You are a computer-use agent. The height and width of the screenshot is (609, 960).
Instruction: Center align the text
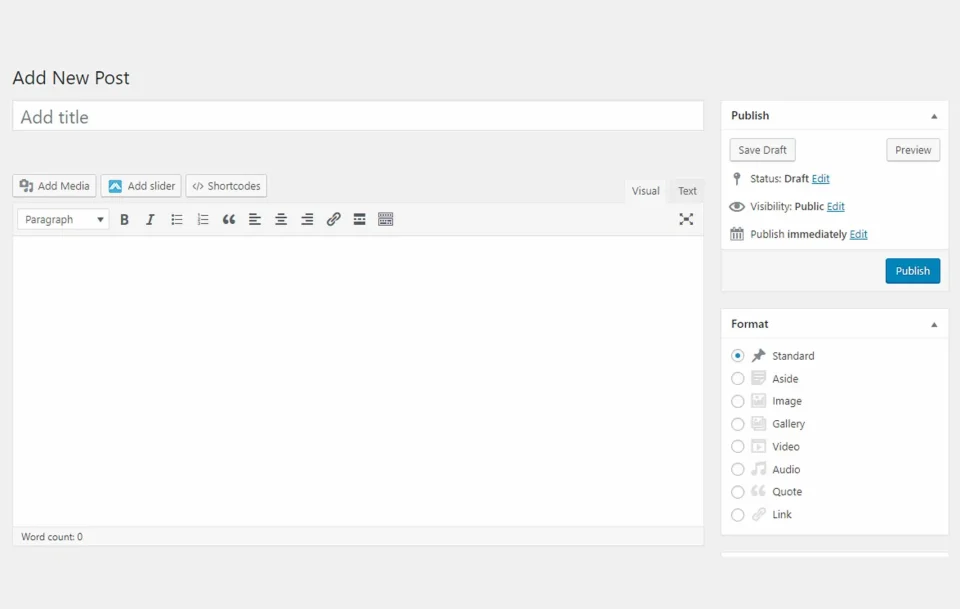pyautogui.click(x=281, y=220)
